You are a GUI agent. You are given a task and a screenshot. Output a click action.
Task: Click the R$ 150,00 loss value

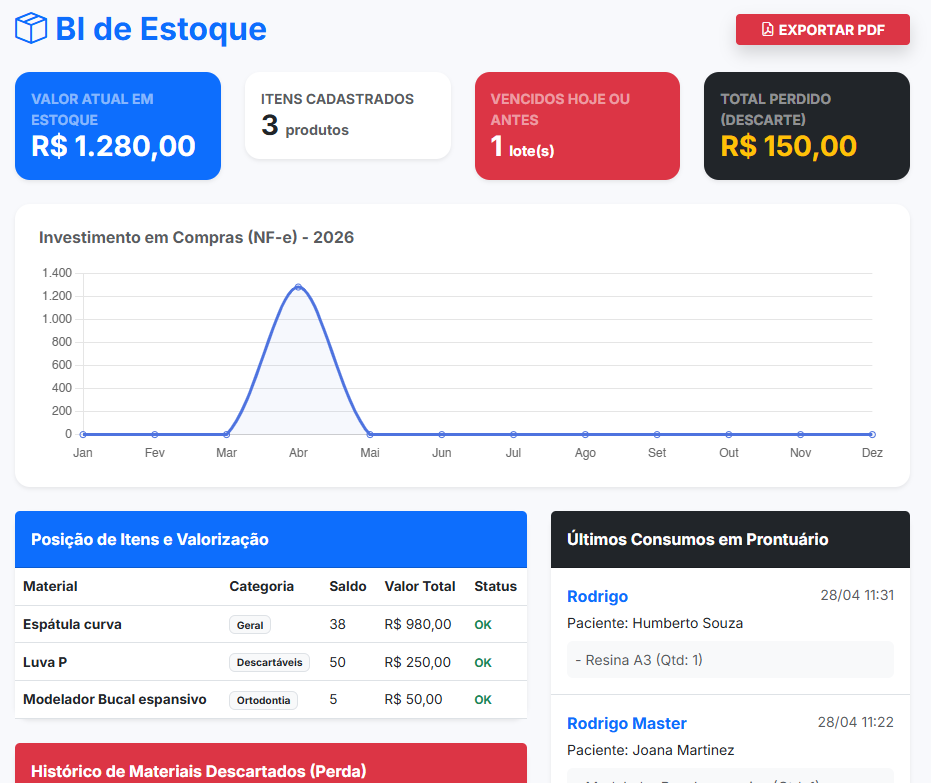(788, 146)
